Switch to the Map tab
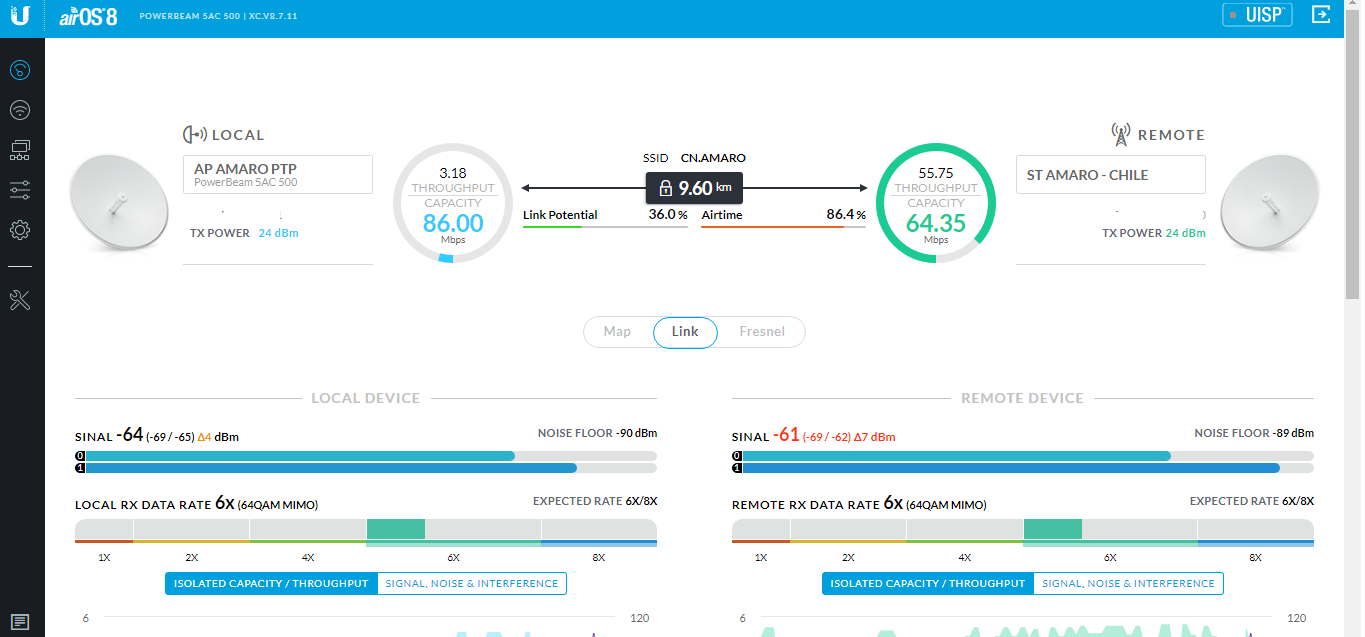 click(617, 331)
